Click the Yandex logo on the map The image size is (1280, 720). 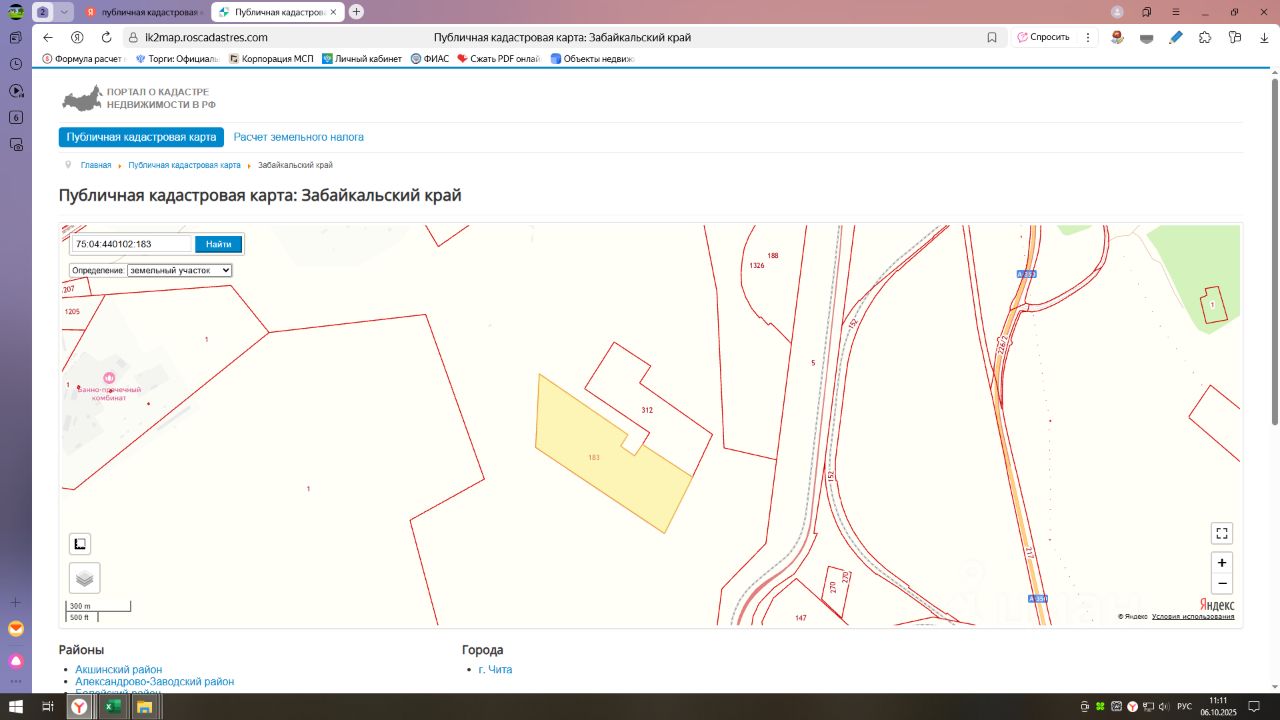[x=1217, y=605]
